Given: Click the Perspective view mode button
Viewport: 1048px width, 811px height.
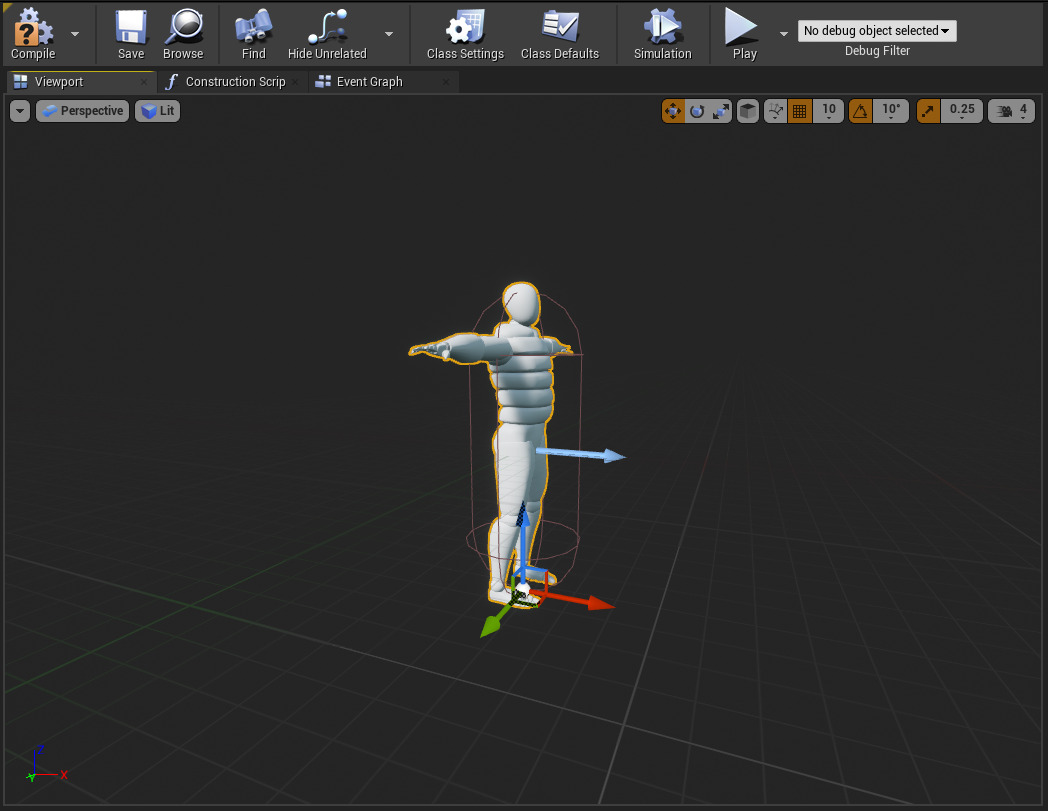Looking at the screenshot, I should tap(83, 111).
